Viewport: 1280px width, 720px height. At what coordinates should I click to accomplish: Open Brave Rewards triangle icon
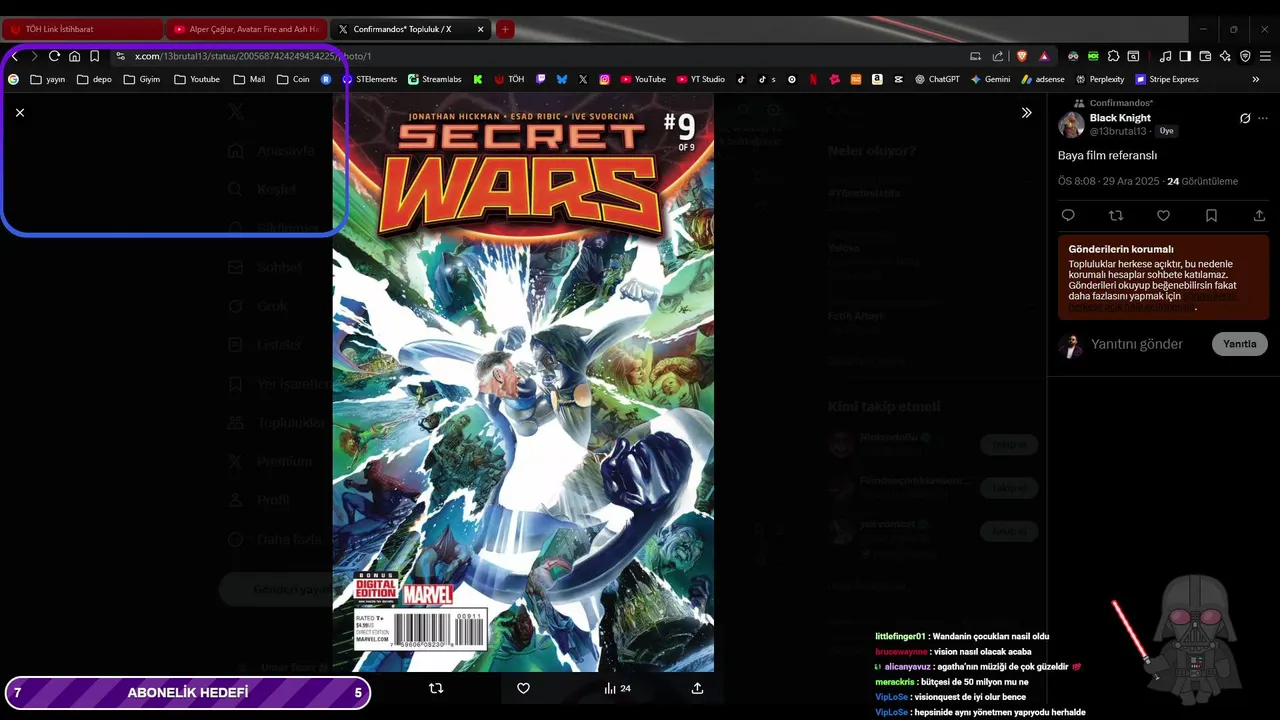[1044, 56]
